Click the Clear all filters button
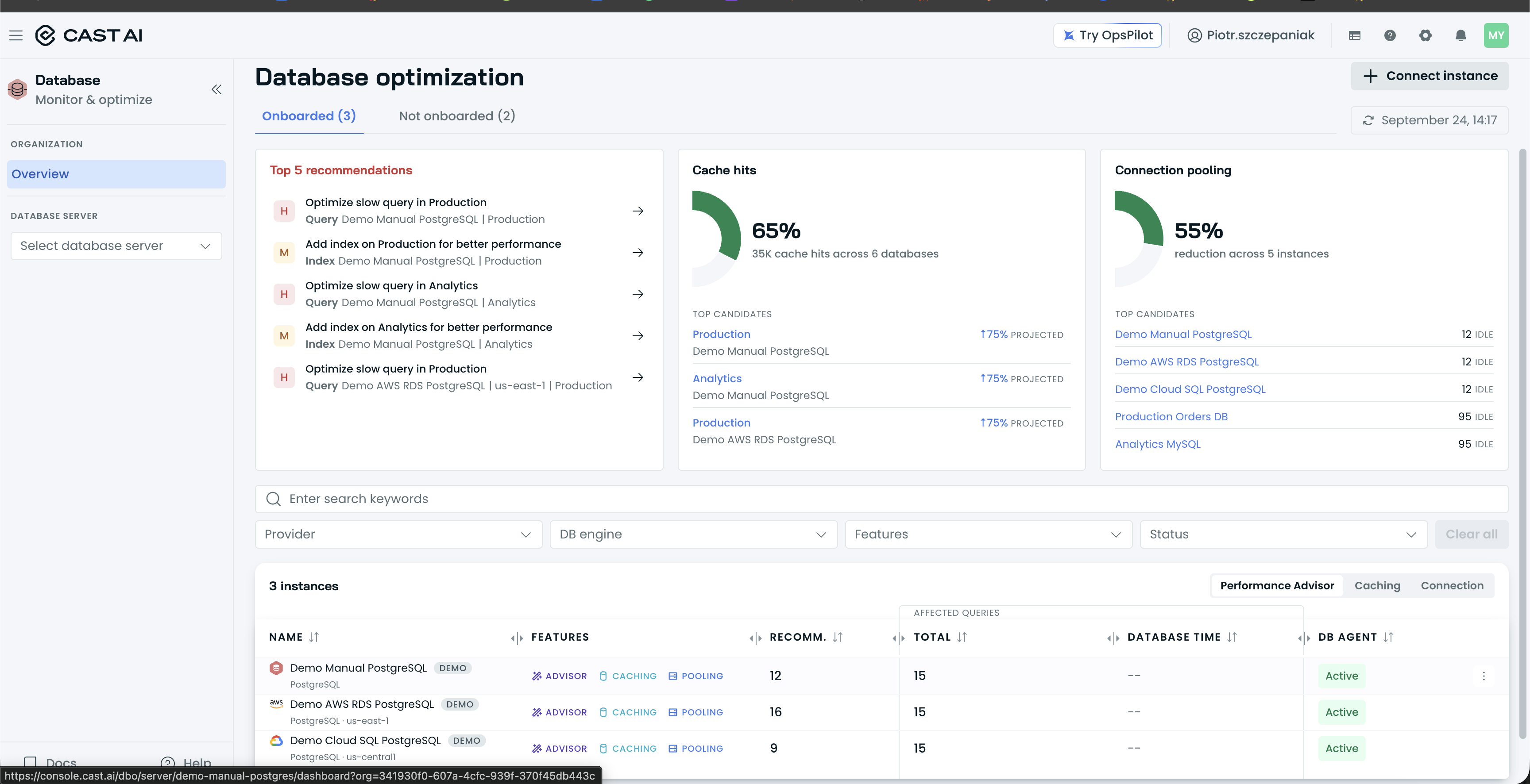Image resolution: width=1530 pixels, height=784 pixels. [x=1471, y=535]
